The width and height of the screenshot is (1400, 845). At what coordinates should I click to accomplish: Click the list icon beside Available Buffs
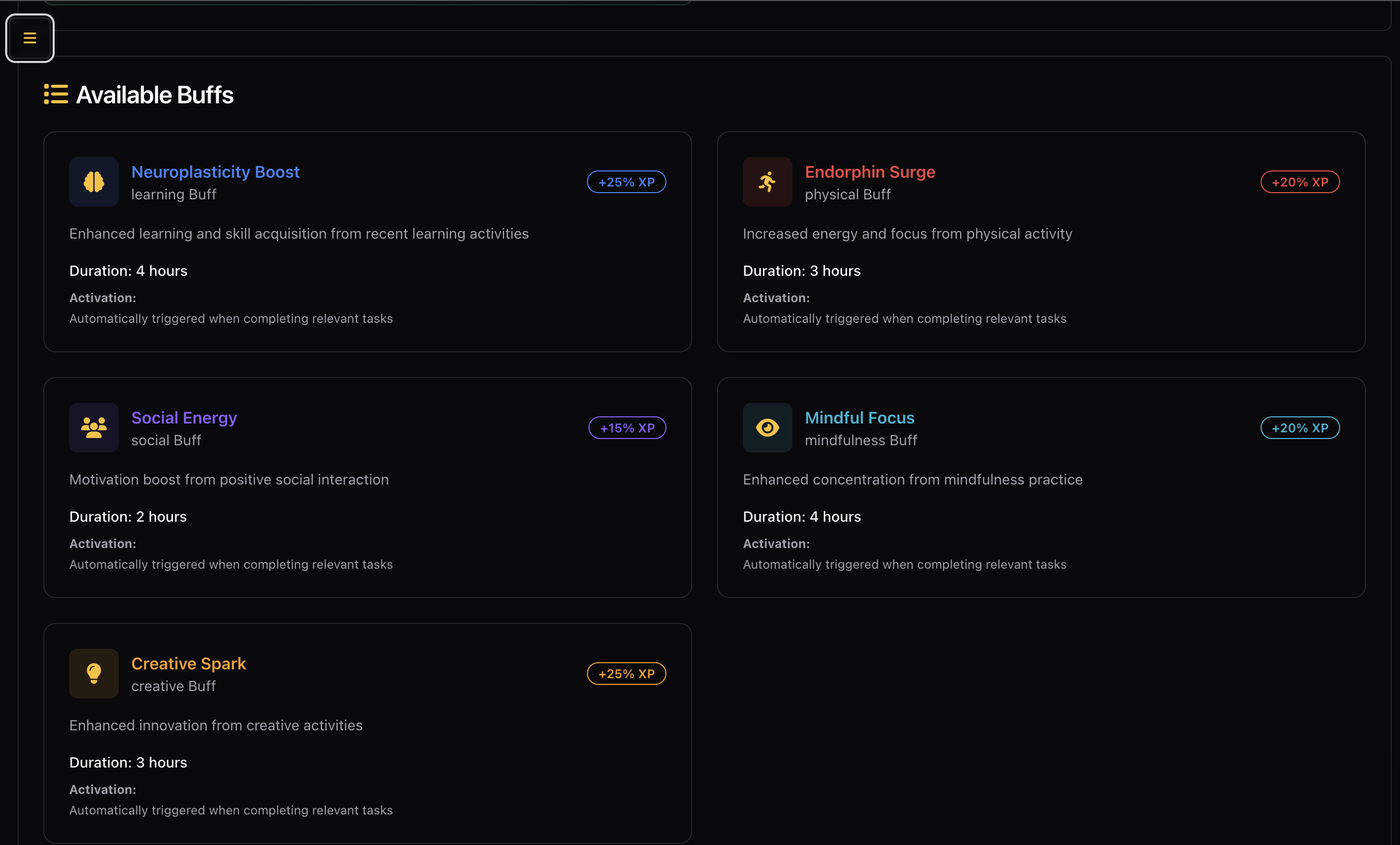pyautogui.click(x=56, y=95)
